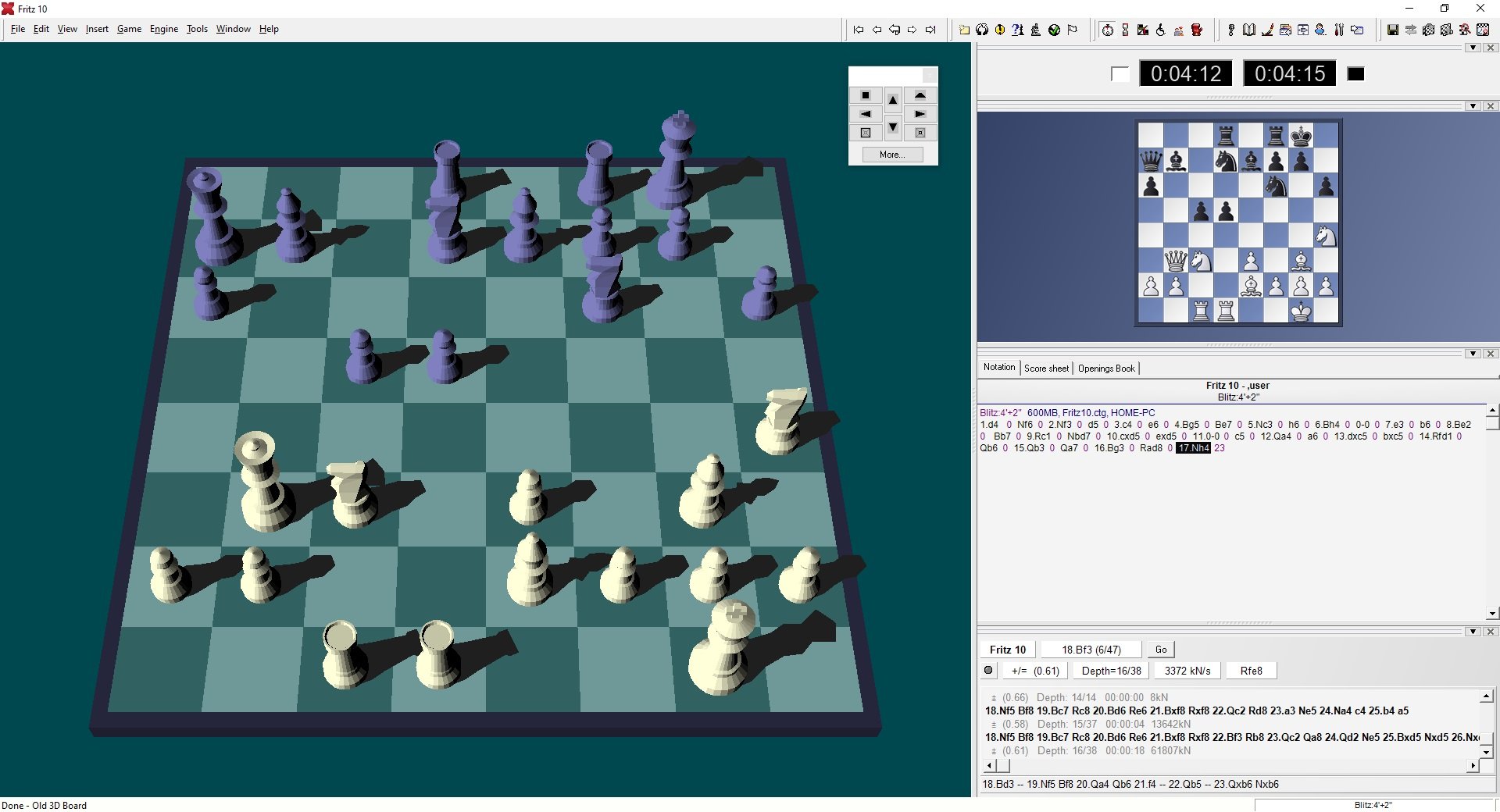Click notation scrollbar down arrow
Viewport: 1500px width, 812px height.
[x=1492, y=614]
